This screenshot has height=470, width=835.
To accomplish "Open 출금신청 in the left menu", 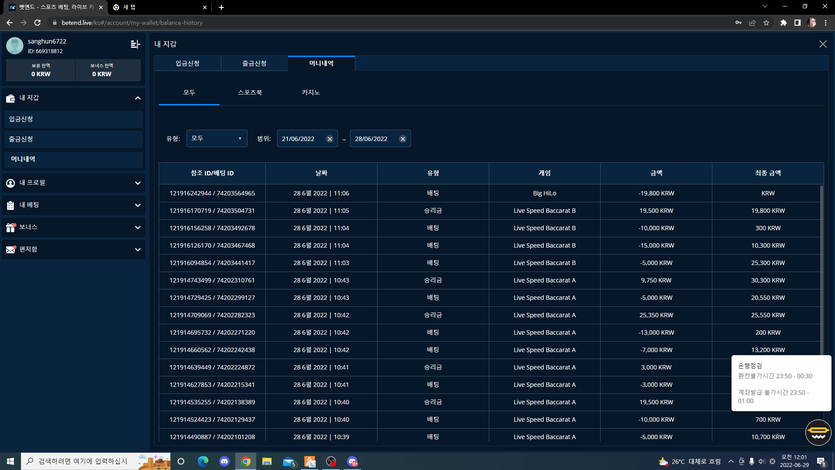I will click(x=73, y=139).
